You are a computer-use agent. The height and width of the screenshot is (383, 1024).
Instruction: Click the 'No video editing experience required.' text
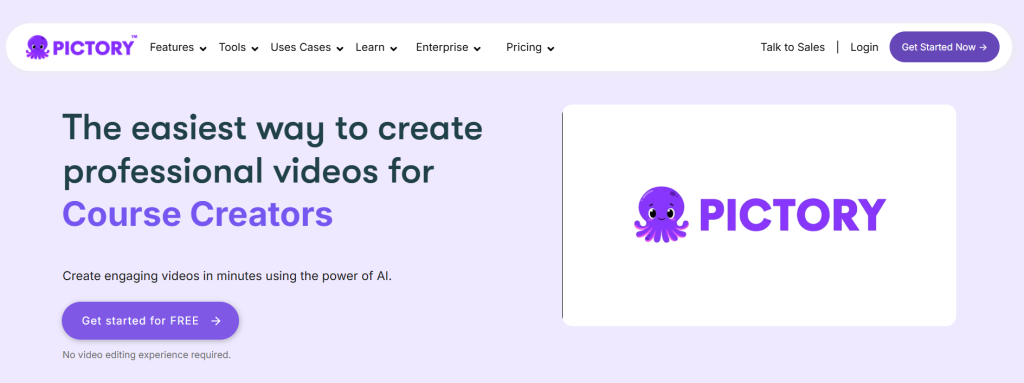tap(147, 356)
